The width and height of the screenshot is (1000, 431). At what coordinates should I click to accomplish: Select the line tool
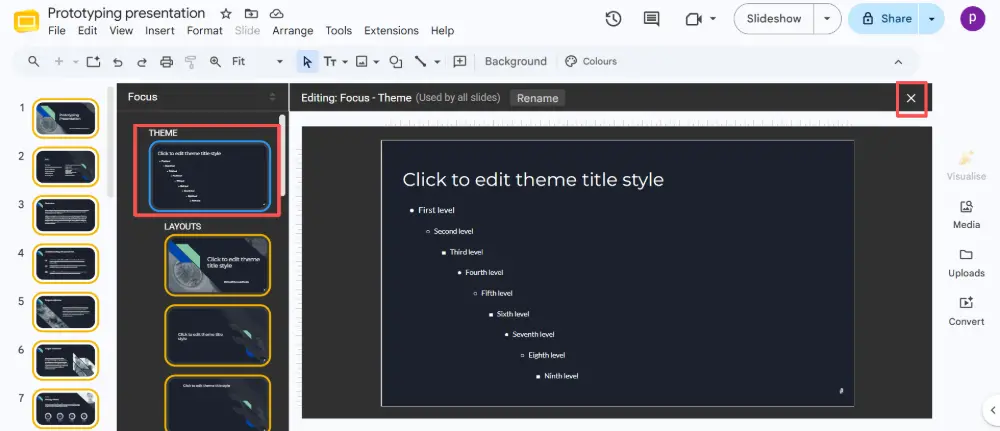tap(420, 62)
